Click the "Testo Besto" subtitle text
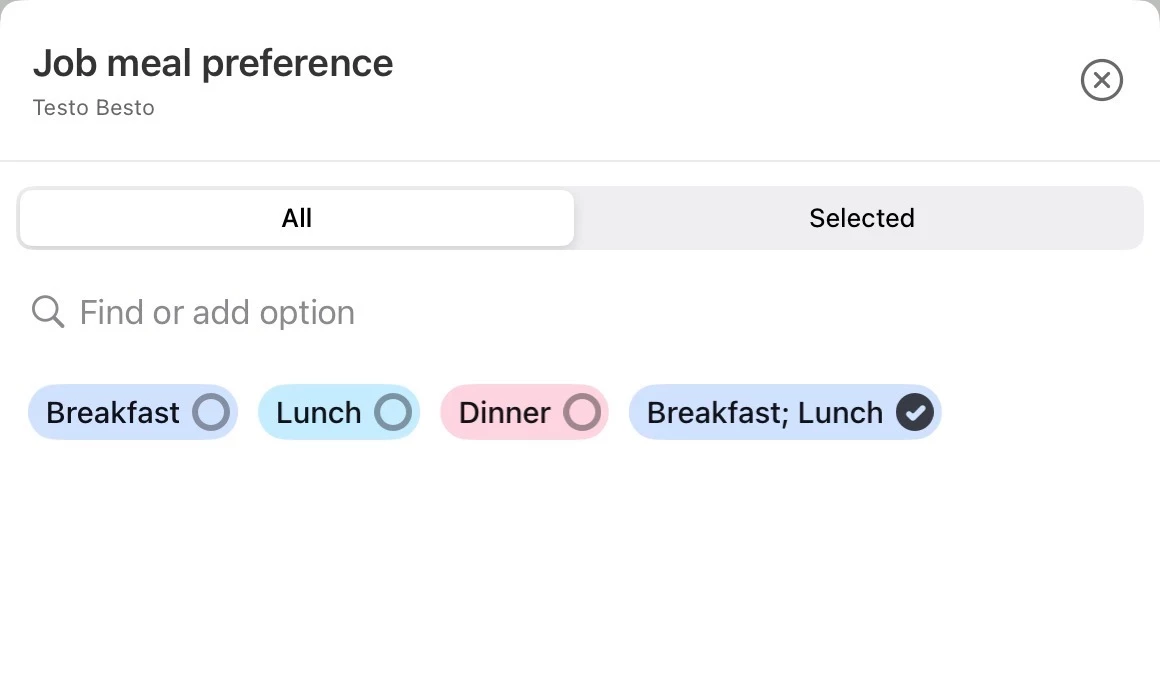Viewport: 1160px width, 676px height. coord(94,108)
